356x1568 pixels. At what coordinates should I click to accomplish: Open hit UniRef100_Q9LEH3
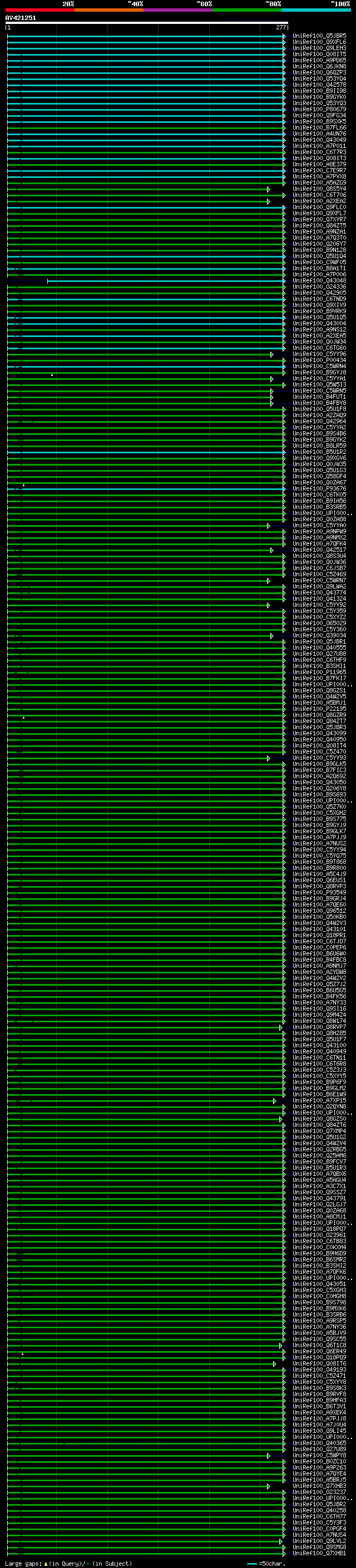point(319,48)
